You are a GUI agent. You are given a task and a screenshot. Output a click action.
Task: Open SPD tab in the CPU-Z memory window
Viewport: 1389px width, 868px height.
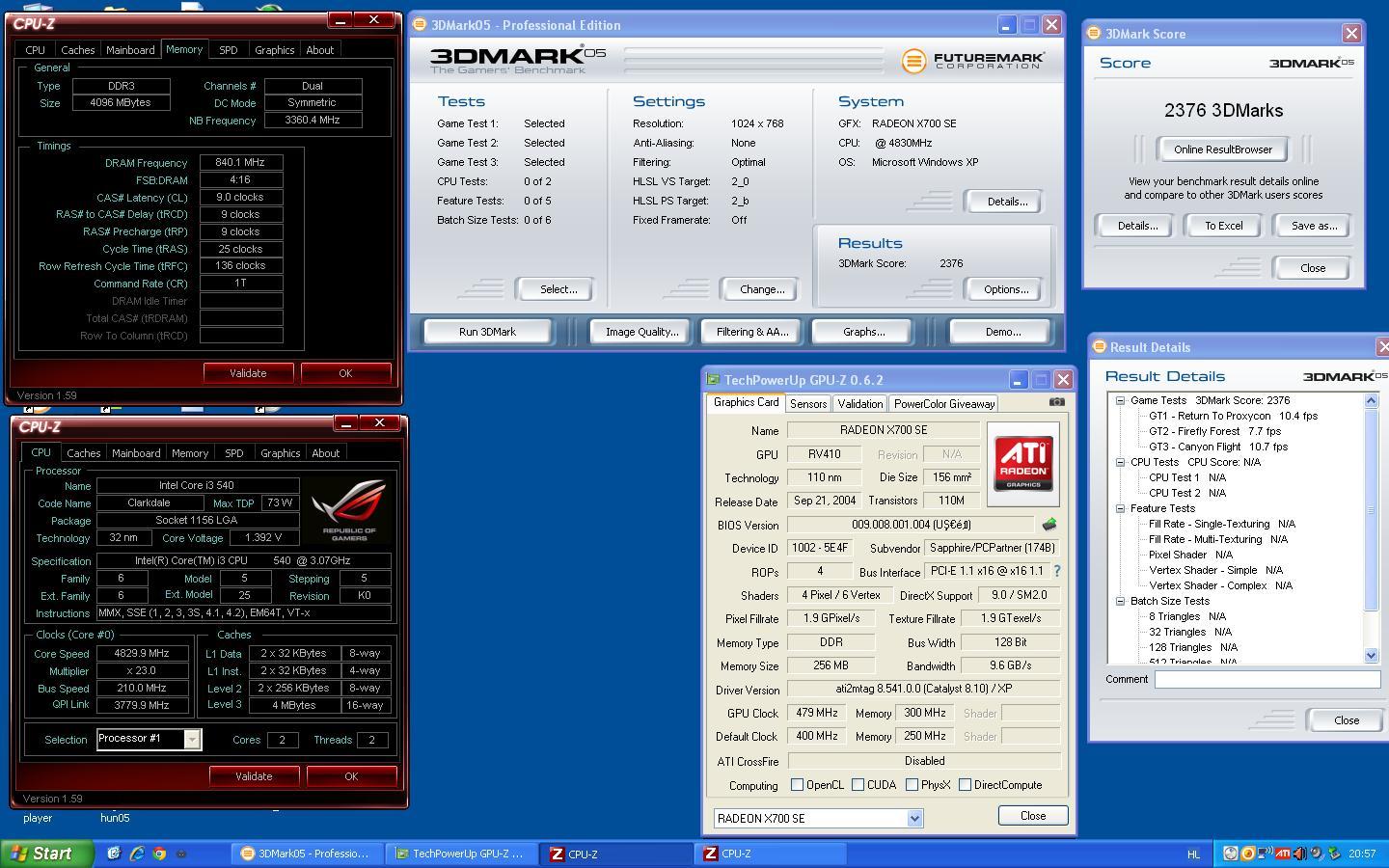click(x=228, y=50)
